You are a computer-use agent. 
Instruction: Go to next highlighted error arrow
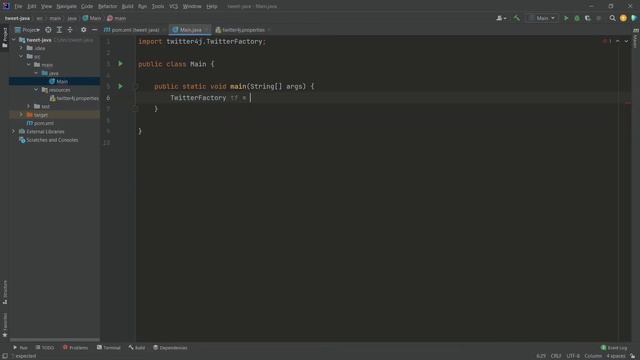click(x=626, y=41)
